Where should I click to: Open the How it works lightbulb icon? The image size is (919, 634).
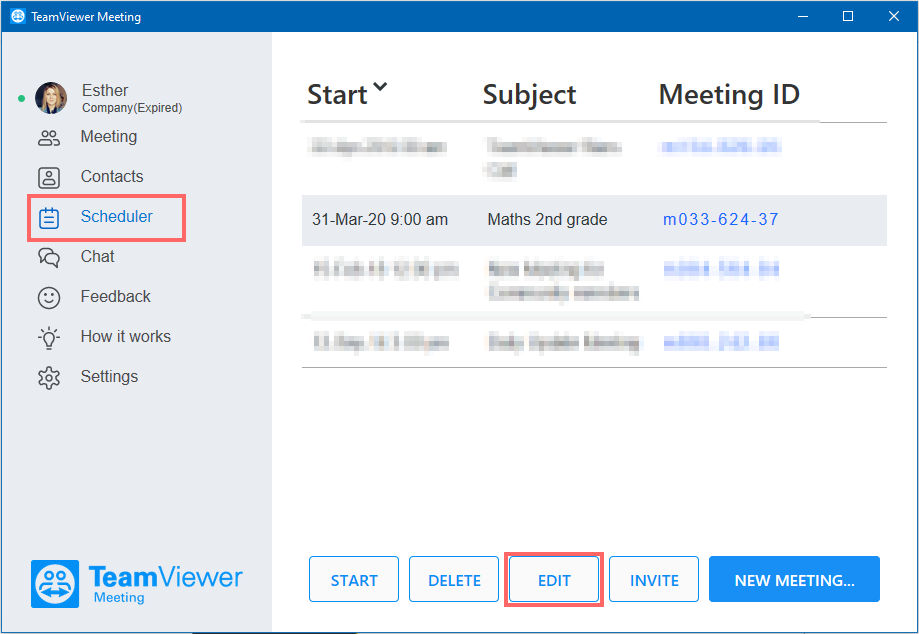click(x=49, y=338)
